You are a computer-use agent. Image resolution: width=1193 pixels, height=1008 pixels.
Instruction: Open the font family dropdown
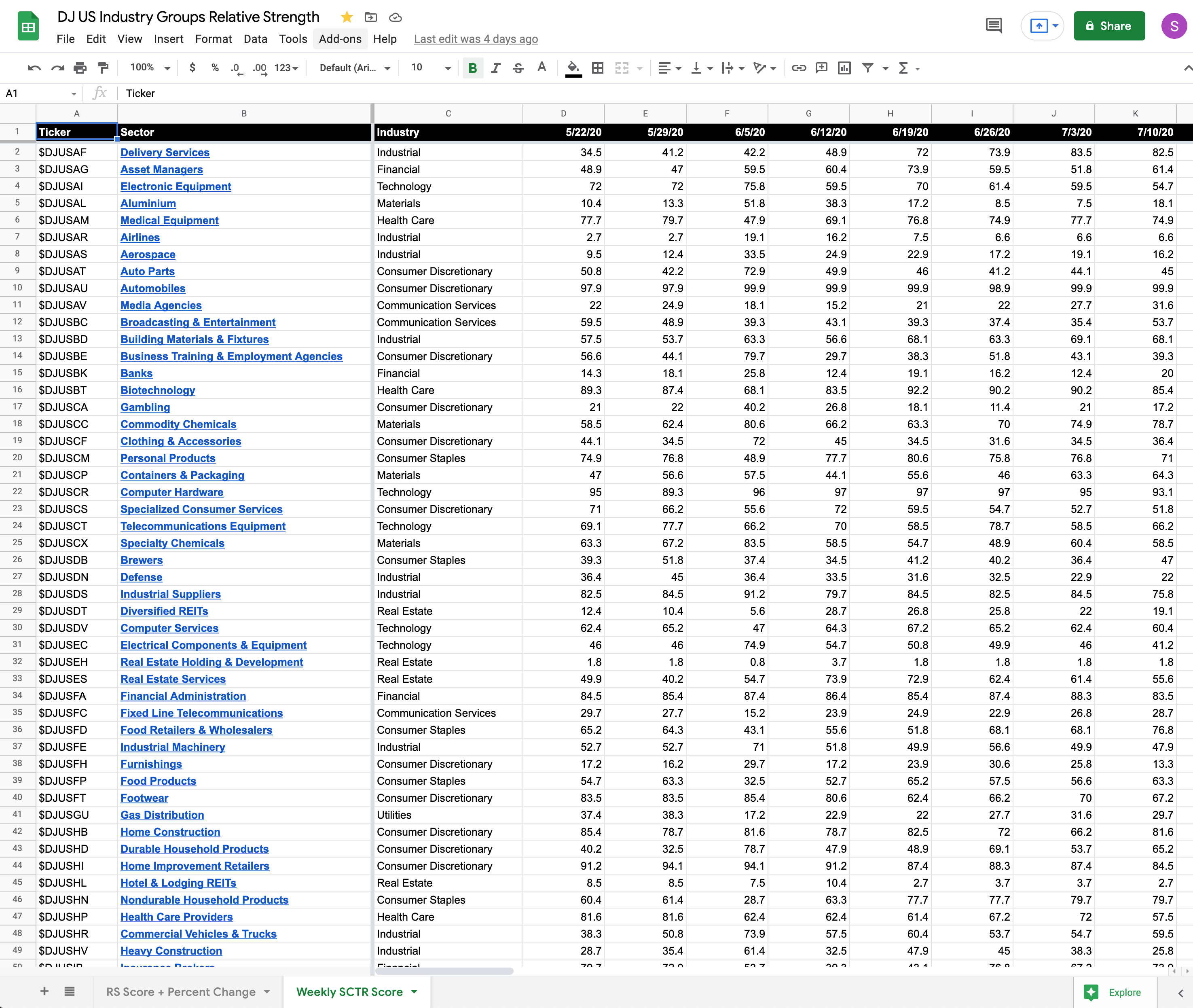tap(354, 68)
